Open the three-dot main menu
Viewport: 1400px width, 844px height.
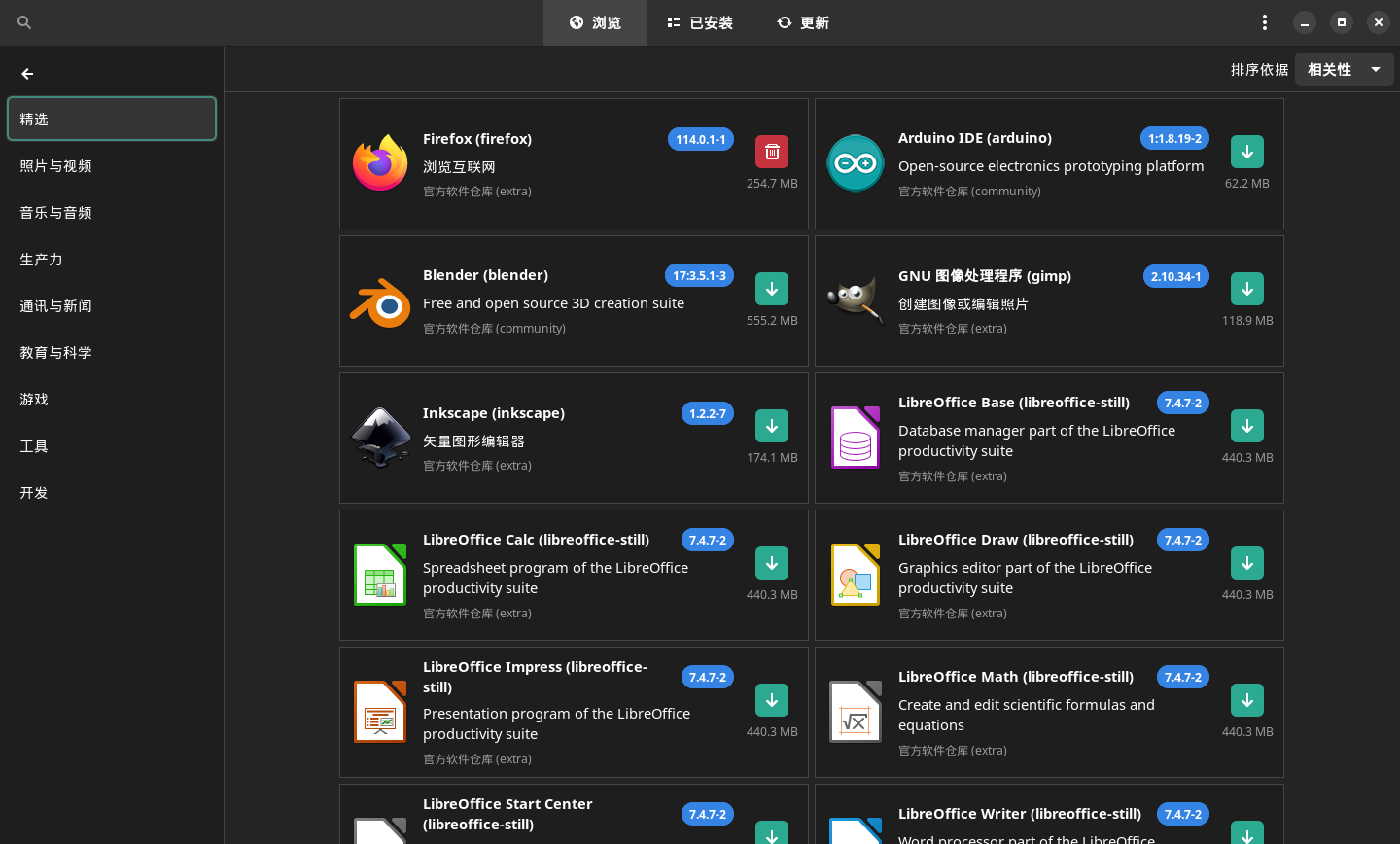(1264, 22)
